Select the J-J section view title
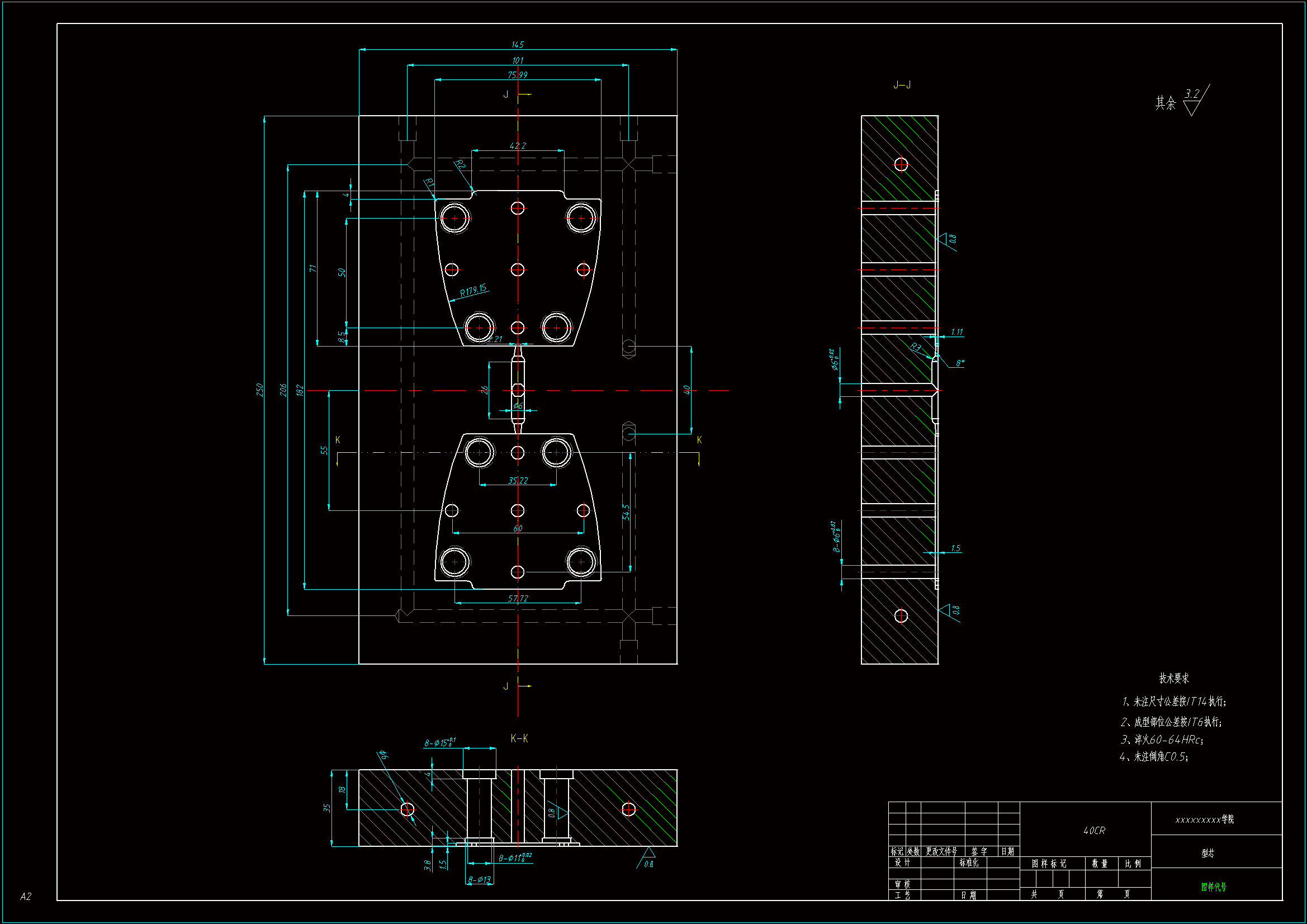Image resolution: width=1307 pixels, height=924 pixels. [x=902, y=85]
